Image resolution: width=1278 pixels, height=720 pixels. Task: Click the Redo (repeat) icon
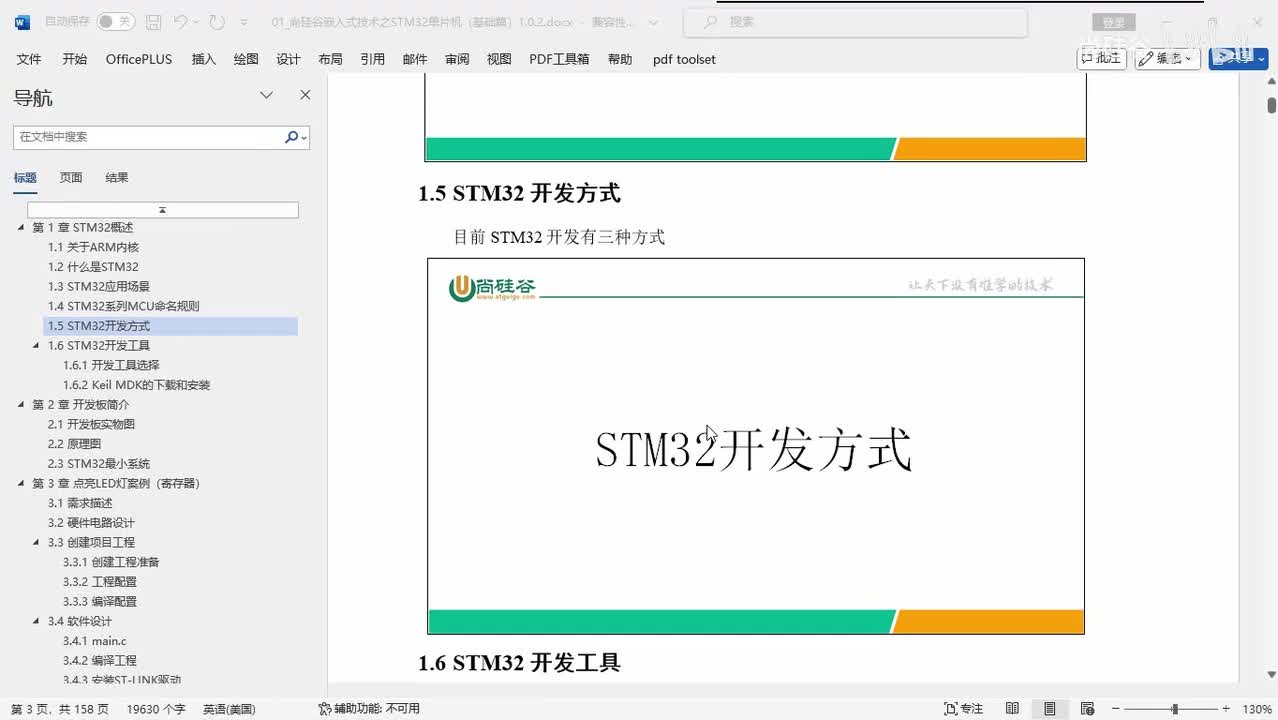coord(217,21)
